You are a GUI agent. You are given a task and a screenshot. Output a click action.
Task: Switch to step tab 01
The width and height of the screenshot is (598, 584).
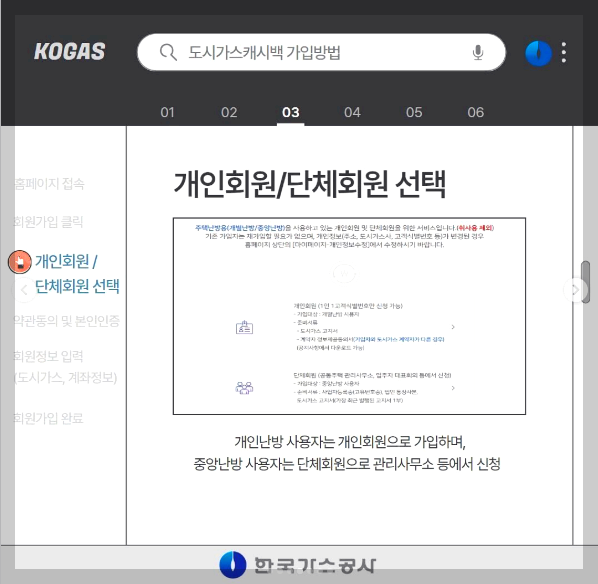pyautogui.click(x=167, y=112)
